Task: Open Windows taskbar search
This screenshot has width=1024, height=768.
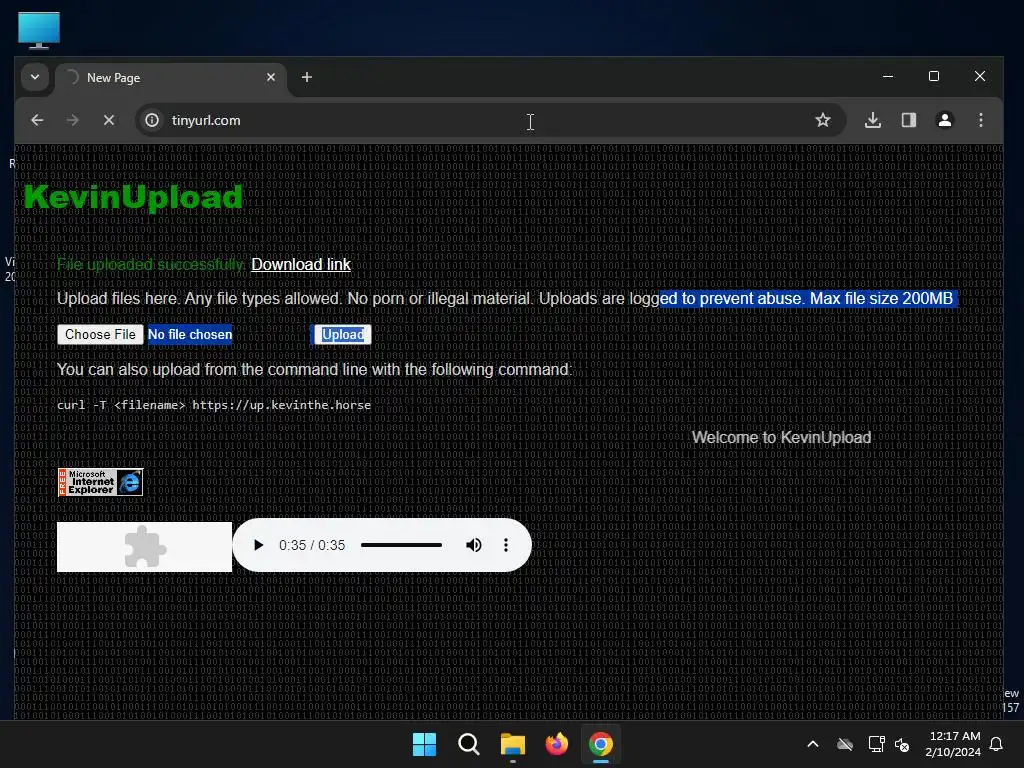Action: (x=469, y=744)
